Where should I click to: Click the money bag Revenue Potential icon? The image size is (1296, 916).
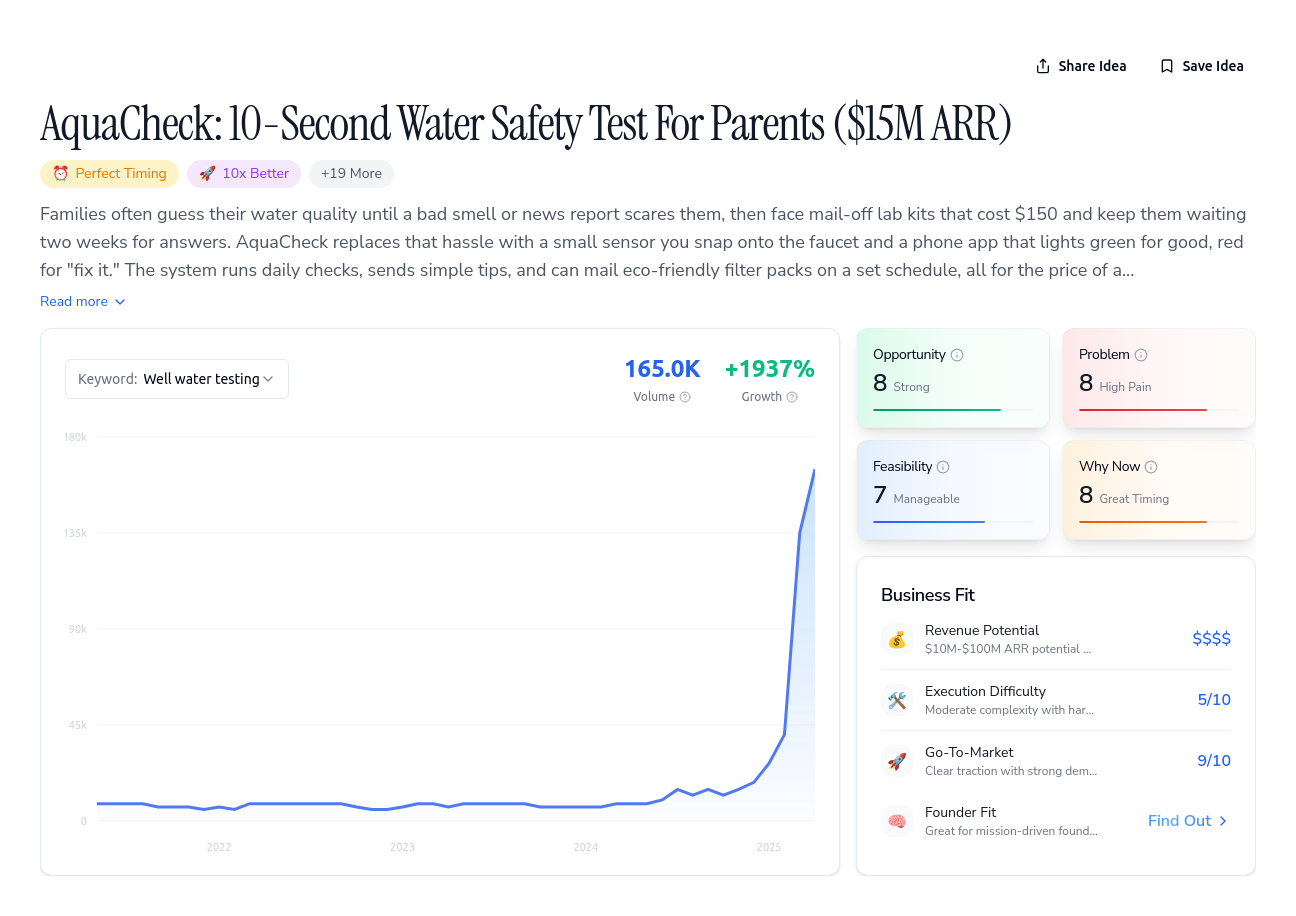[x=897, y=639]
